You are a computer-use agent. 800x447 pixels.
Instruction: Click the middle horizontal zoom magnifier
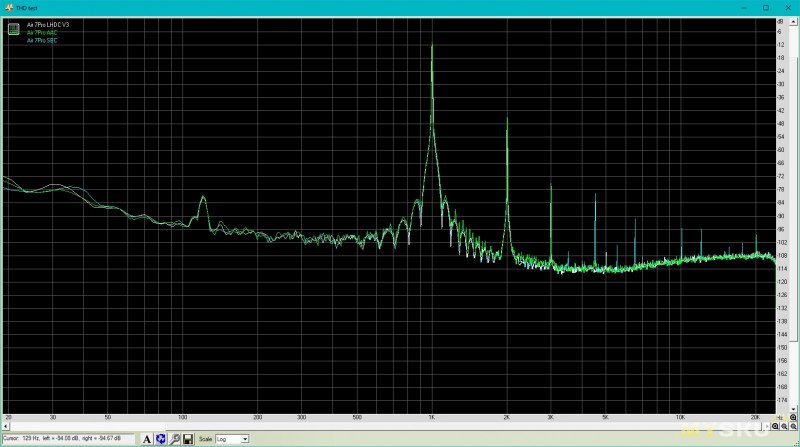784,427
